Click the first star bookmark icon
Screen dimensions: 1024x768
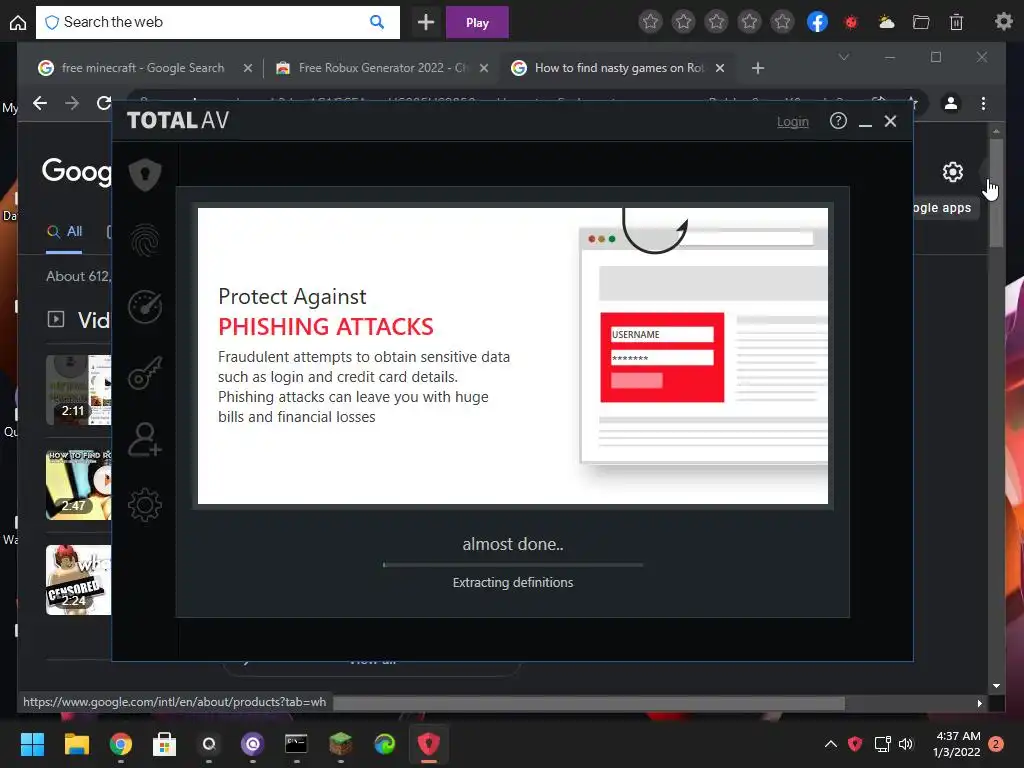(x=650, y=22)
